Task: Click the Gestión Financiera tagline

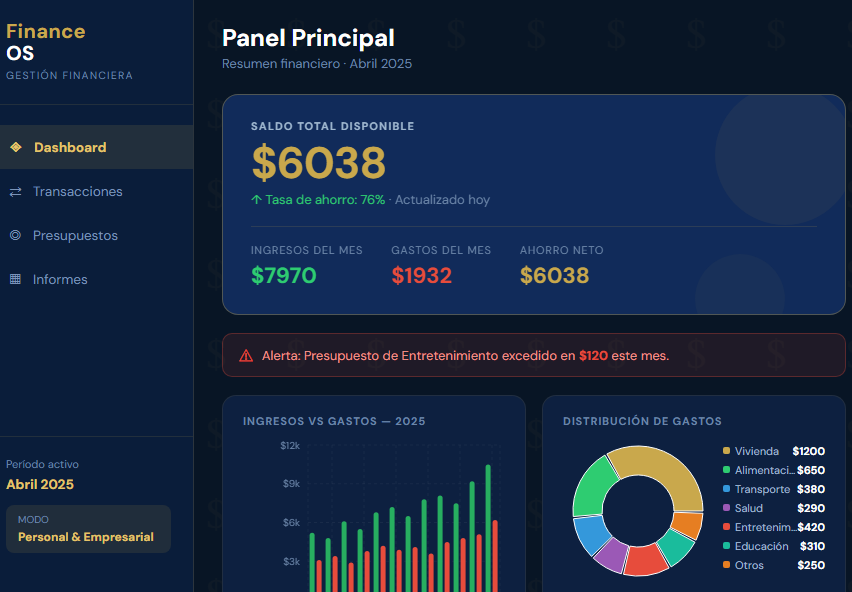Action: click(x=70, y=75)
